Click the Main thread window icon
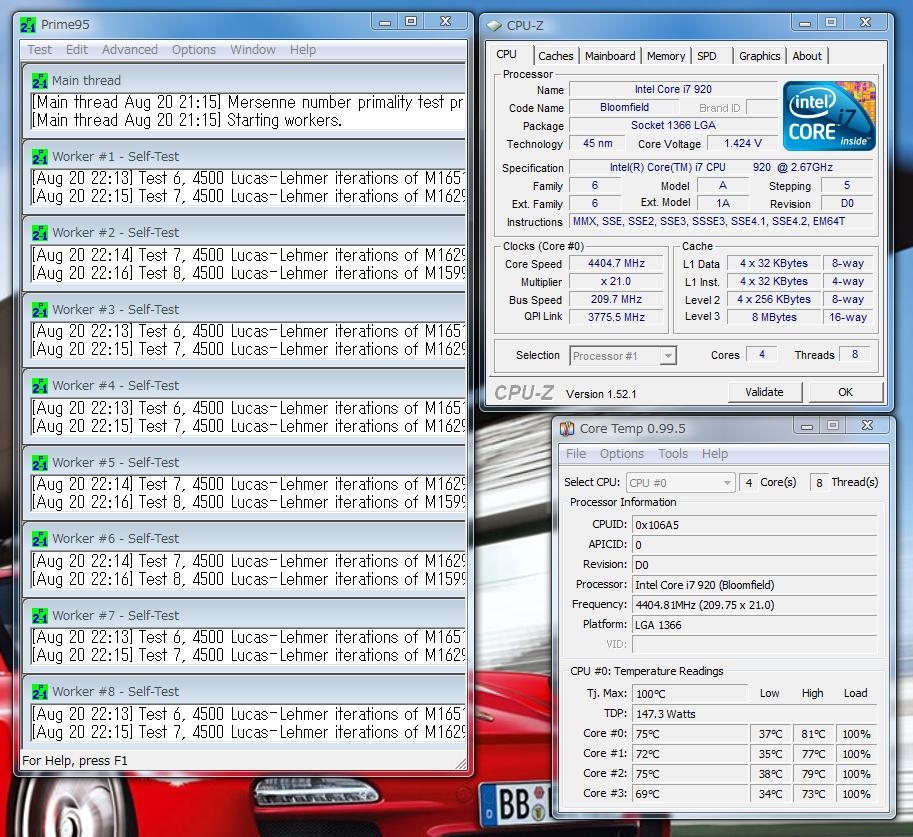This screenshot has height=837, width=913. pos(40,81)
